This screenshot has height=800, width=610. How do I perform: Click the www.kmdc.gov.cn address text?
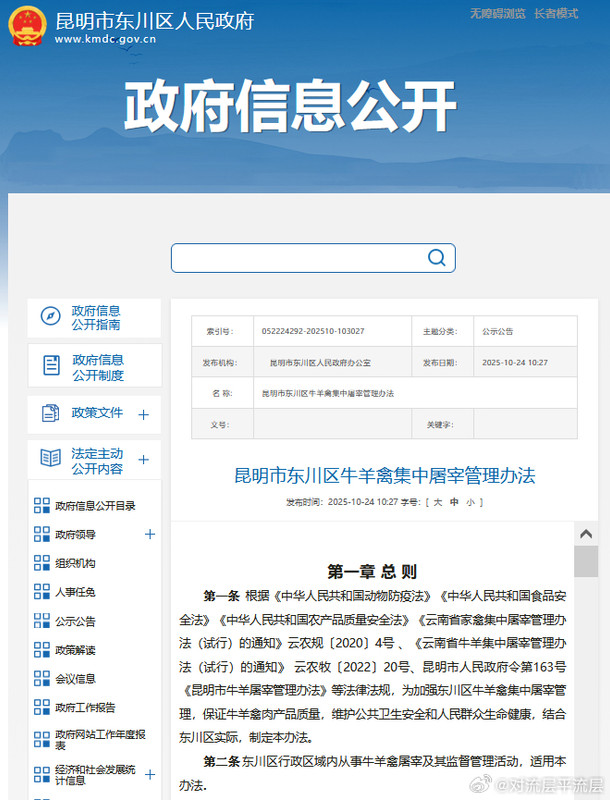(x=106, y=39)
